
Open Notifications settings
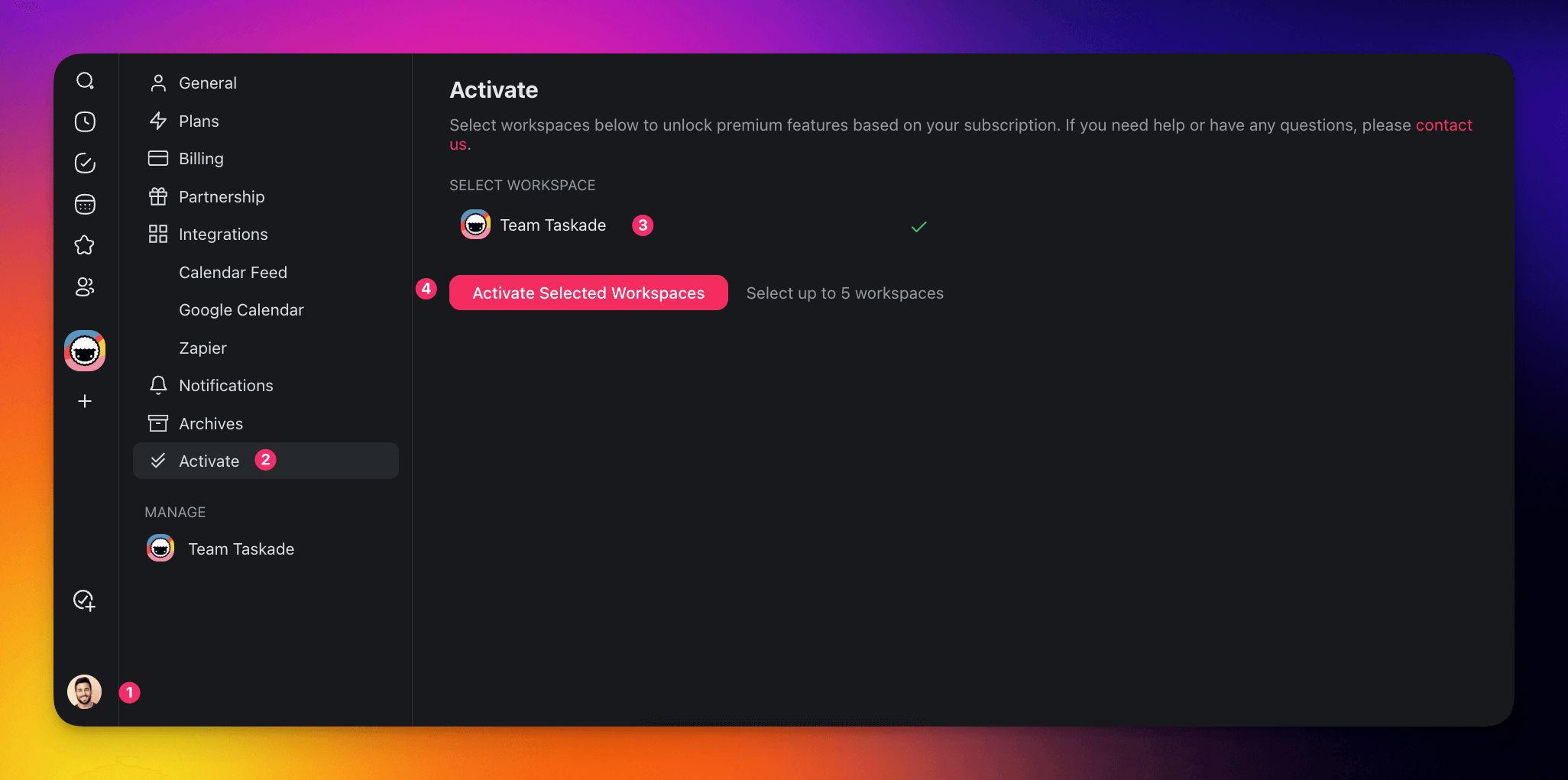225,386
